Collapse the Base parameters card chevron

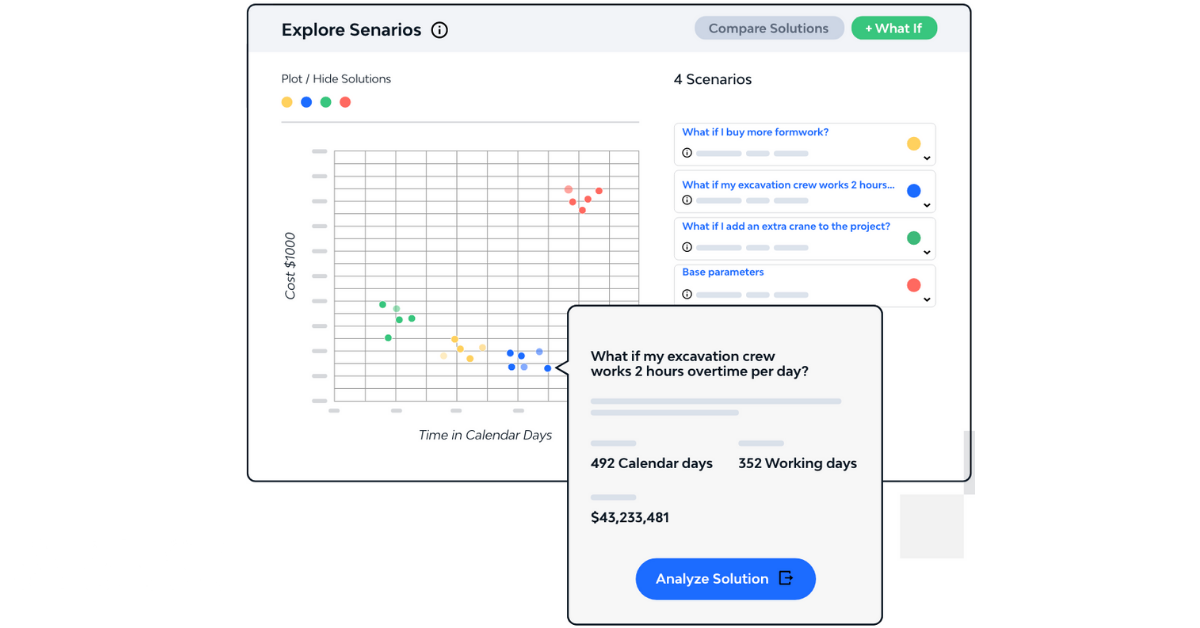click(x=928, y=301)
